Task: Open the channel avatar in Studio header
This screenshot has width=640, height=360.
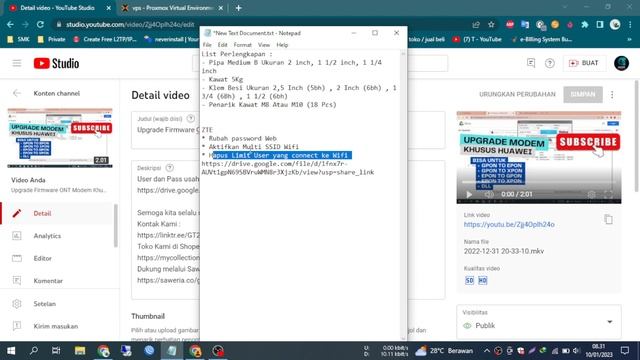Action: point(621,63)
